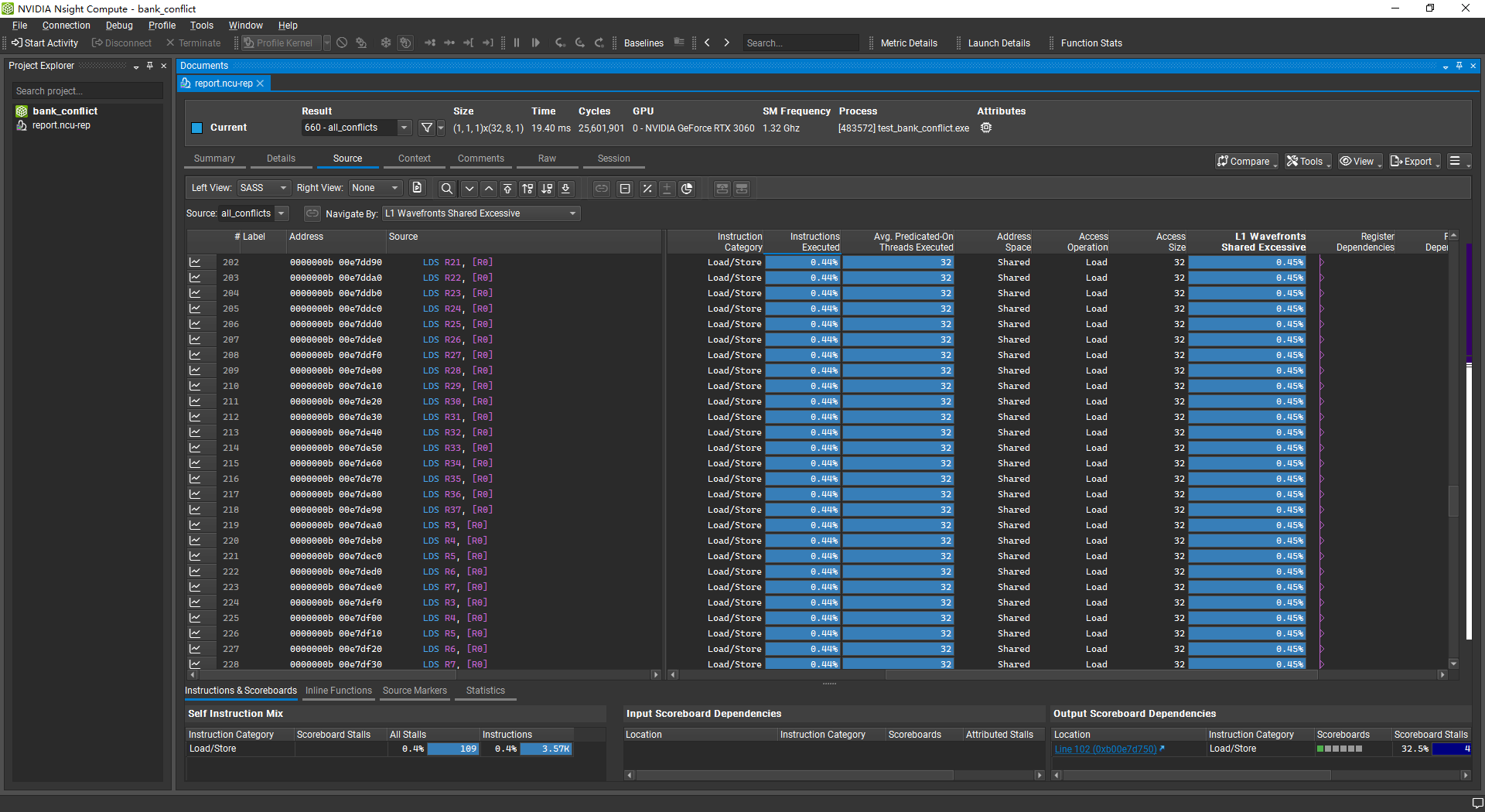Click the document icon next to Right View

point(417,188)
